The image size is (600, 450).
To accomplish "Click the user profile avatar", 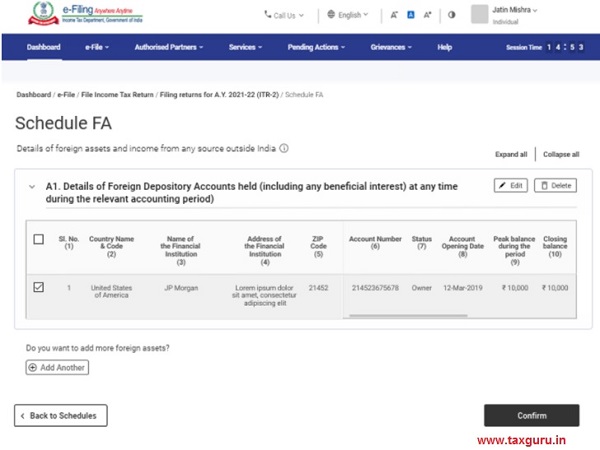I will click(x=479, y=14).
